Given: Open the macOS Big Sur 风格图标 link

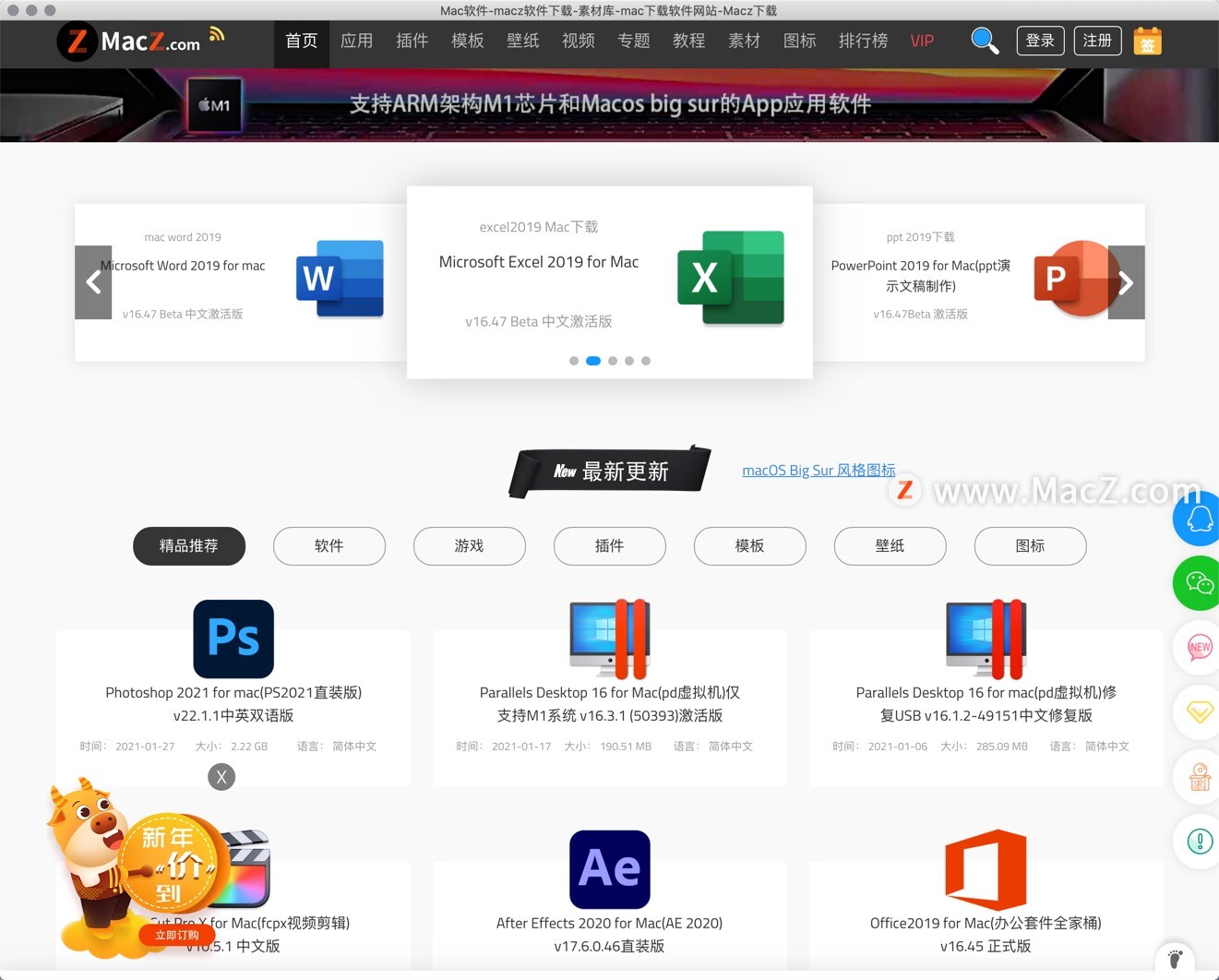Looking at the screenshot, I should (819, 470).
